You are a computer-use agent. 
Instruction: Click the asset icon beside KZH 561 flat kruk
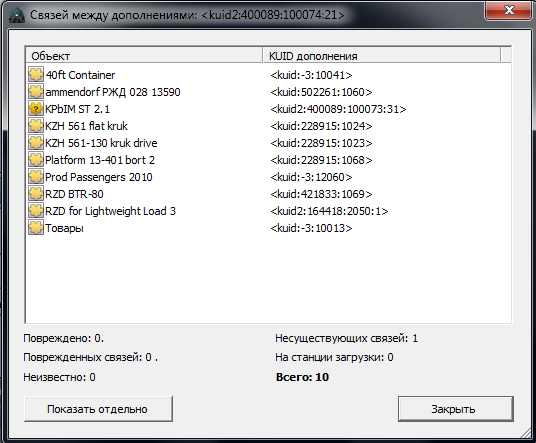click(36, 126)
